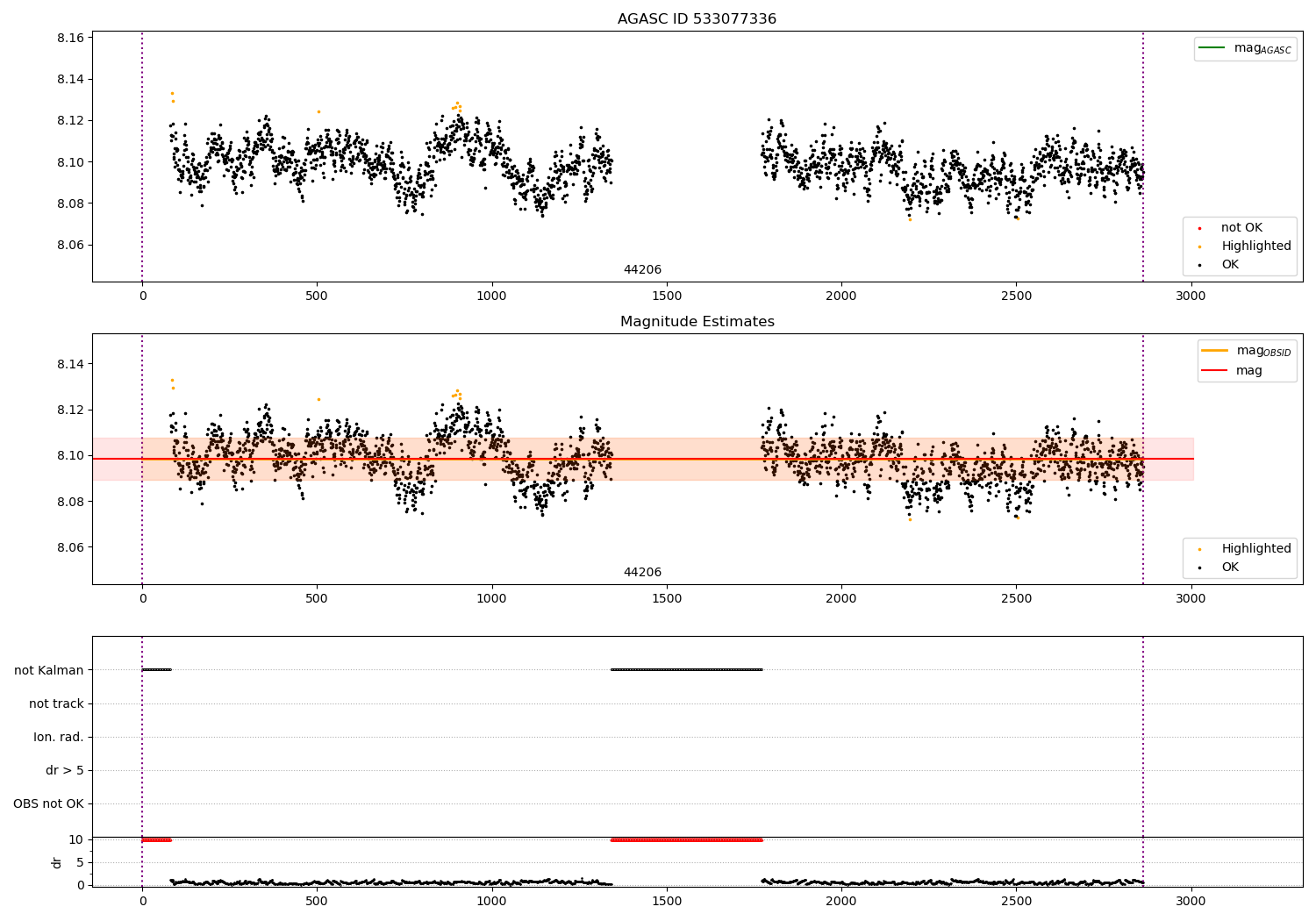Viewport: 1316px width, 921px height.
Task: Click the 8.06 y-tick in the AGASC ID plot
Action: coord(71,245)
